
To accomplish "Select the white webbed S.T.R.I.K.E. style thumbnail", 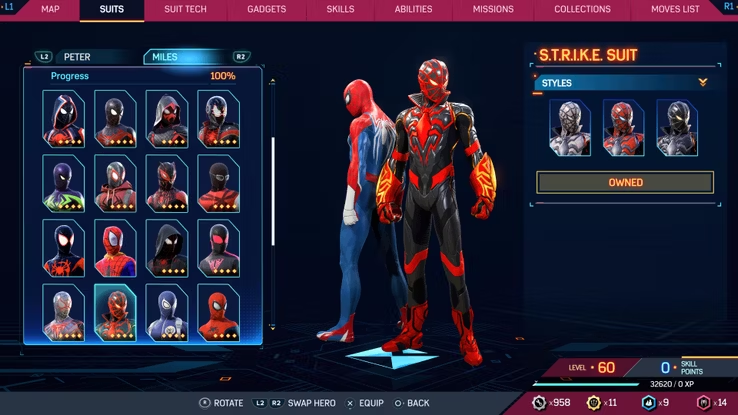I will pos(569,127).
